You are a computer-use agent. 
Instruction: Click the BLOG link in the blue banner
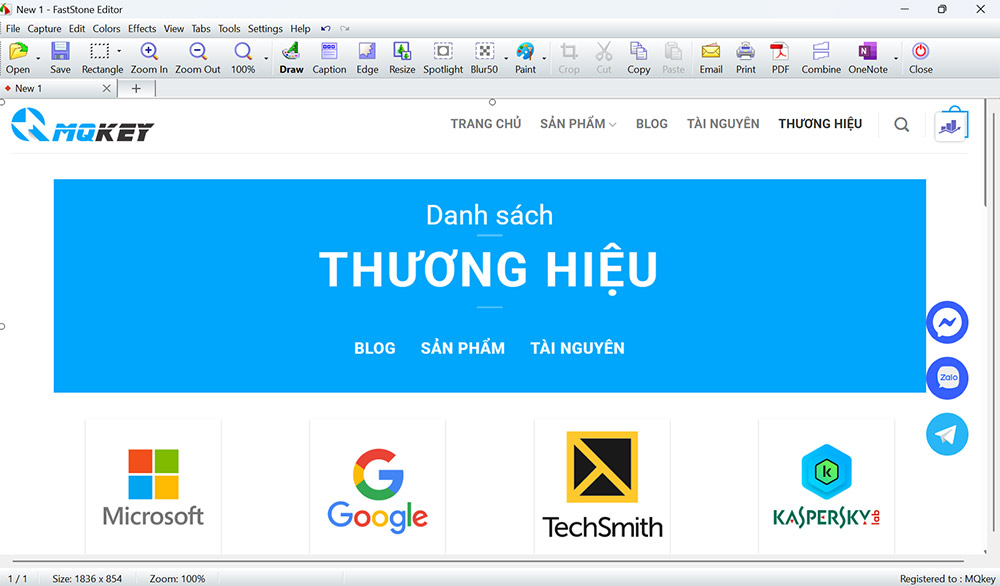[x=374, y=348]
